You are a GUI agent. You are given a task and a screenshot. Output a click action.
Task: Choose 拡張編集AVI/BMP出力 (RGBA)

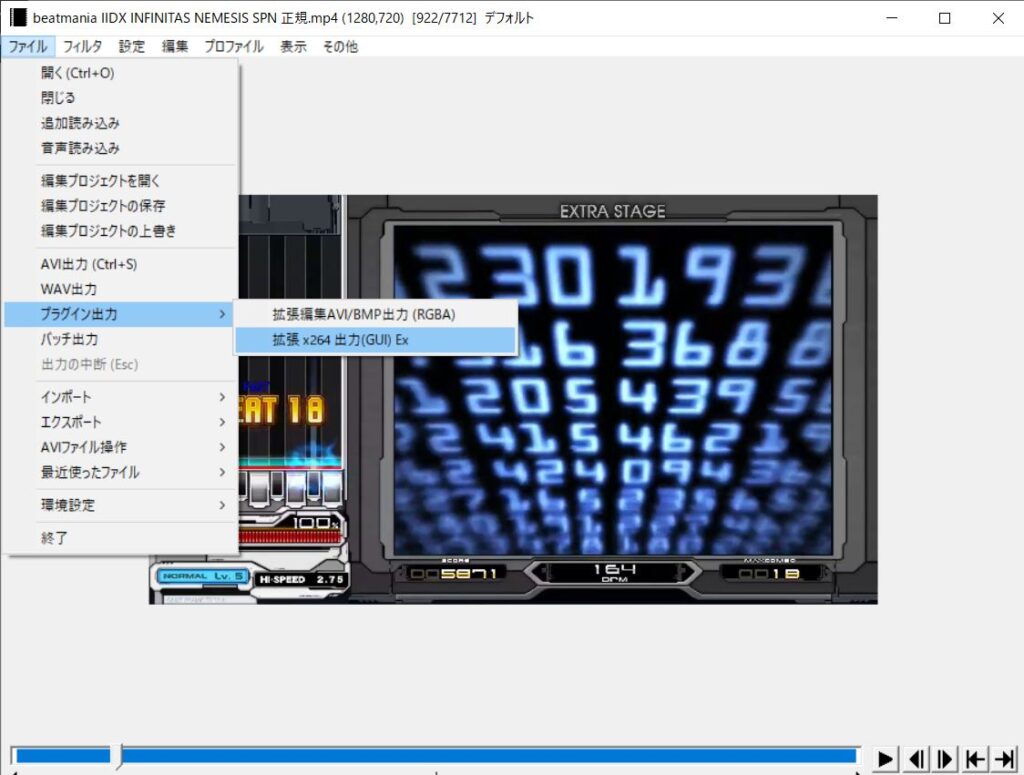click(376, 315)
